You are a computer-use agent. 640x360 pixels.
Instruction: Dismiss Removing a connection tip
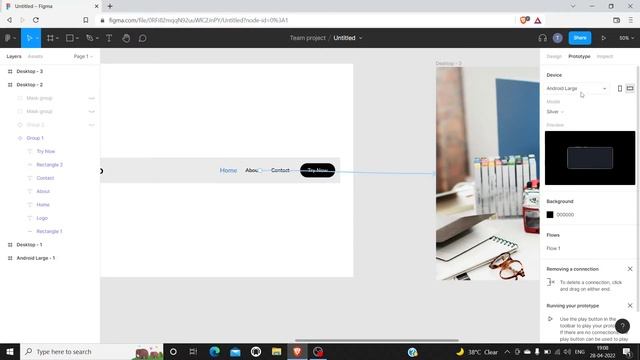(x=630, y=269)
